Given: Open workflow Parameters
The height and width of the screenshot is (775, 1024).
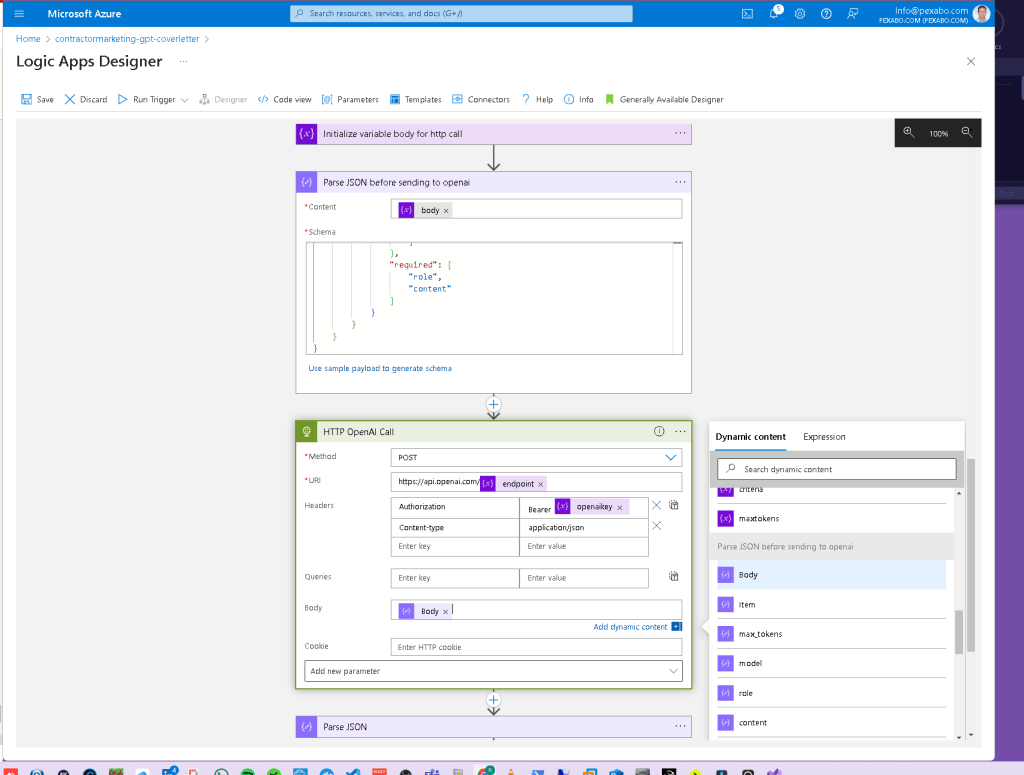Looking at the screenshot, I should [x=350, y=99].
